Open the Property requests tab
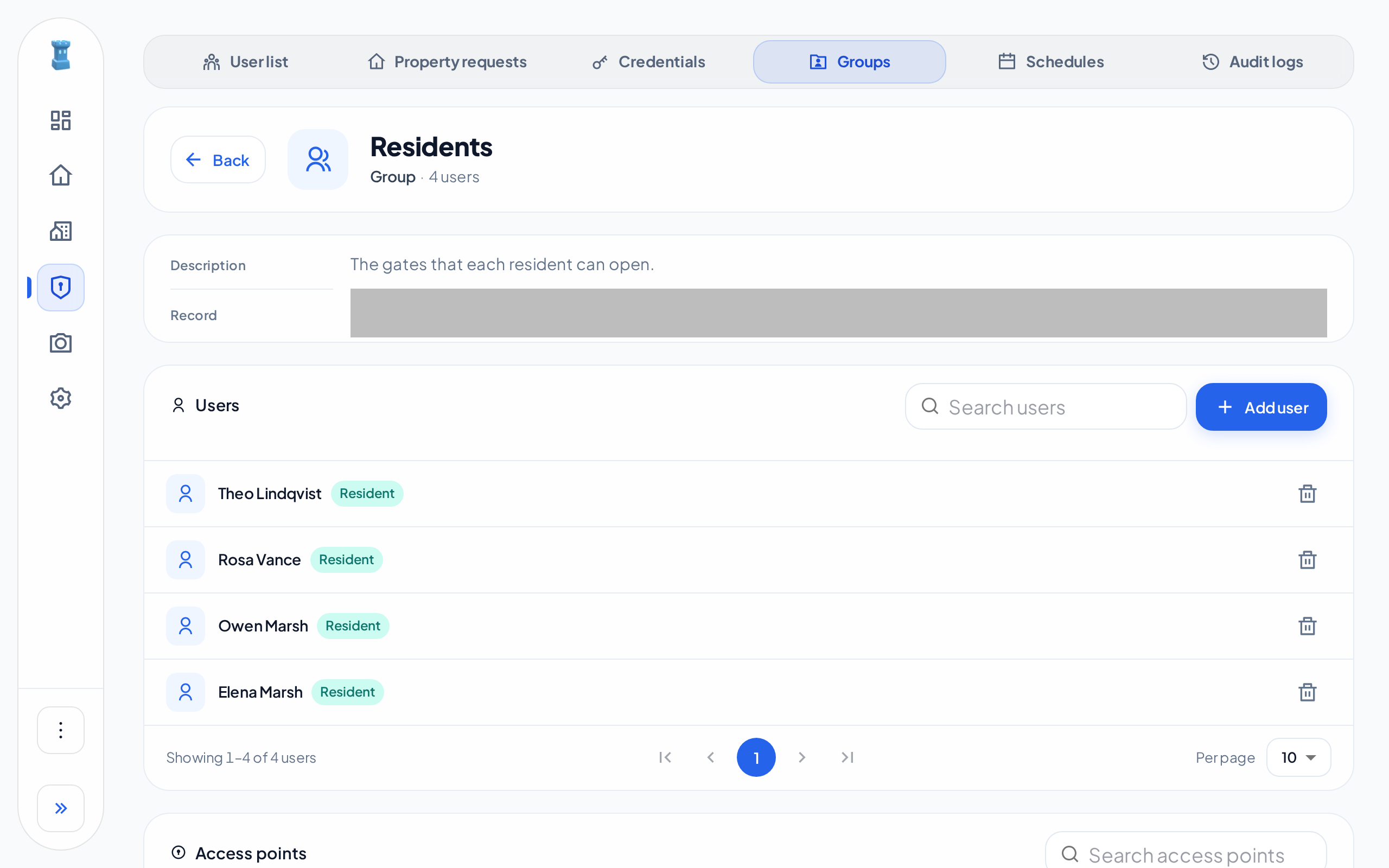Image resolution: width=1389 pixels, height=868 pixels. [447, 61]
